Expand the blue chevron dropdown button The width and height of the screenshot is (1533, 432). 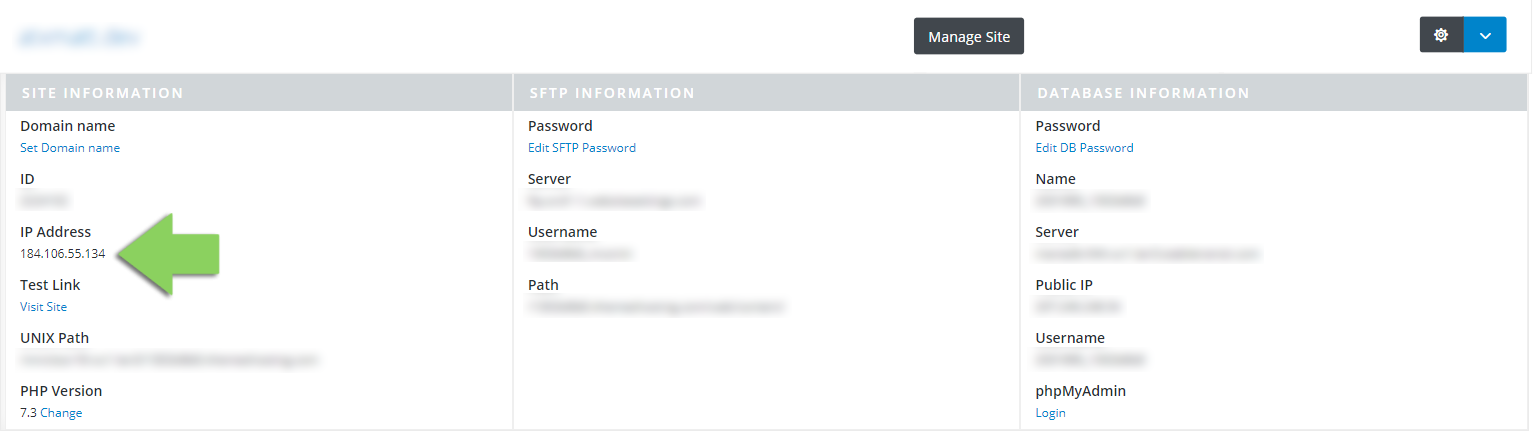[x=1485, y=35]
